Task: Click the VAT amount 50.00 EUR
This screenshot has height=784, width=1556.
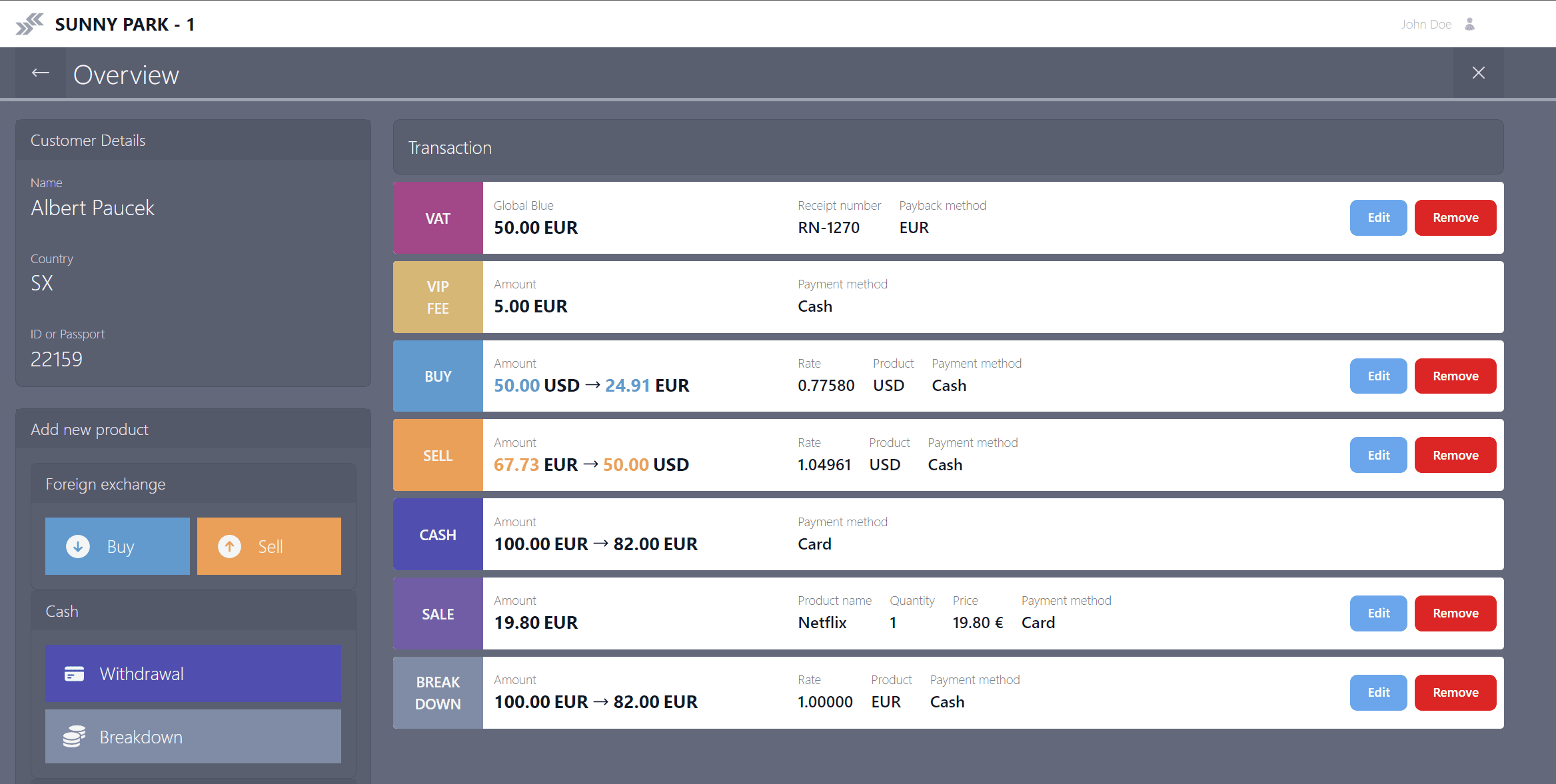Action: pyautogui.click(x=536, y=228)
